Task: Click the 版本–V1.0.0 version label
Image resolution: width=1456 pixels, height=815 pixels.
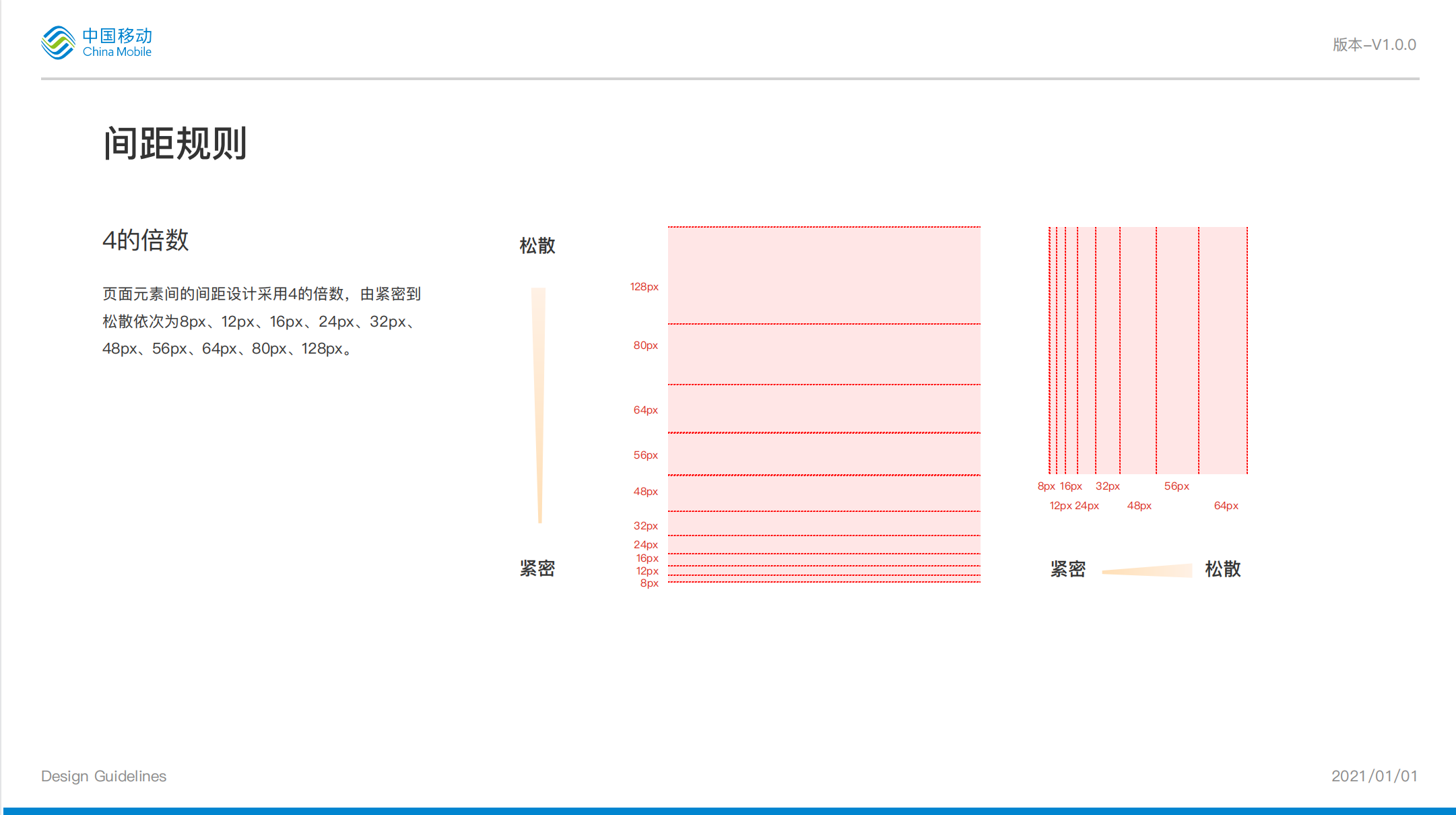Action: click(1374, 45)
